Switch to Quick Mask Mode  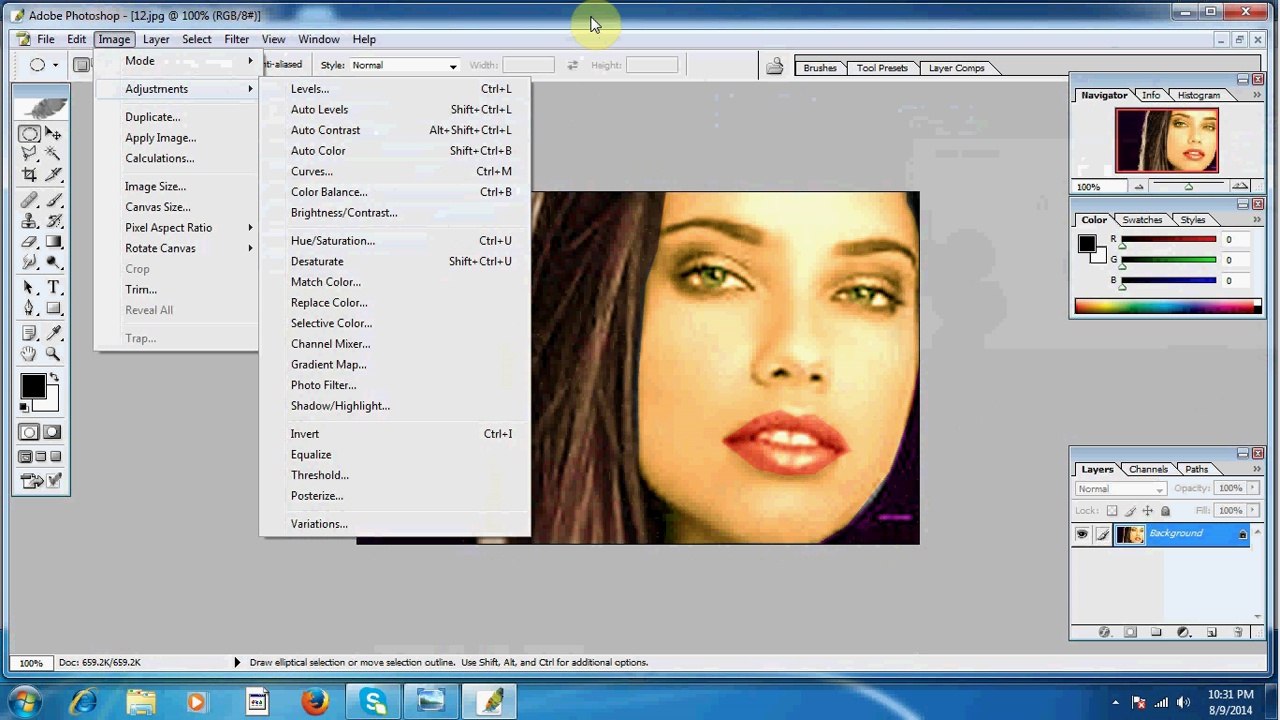coord(53,432)
